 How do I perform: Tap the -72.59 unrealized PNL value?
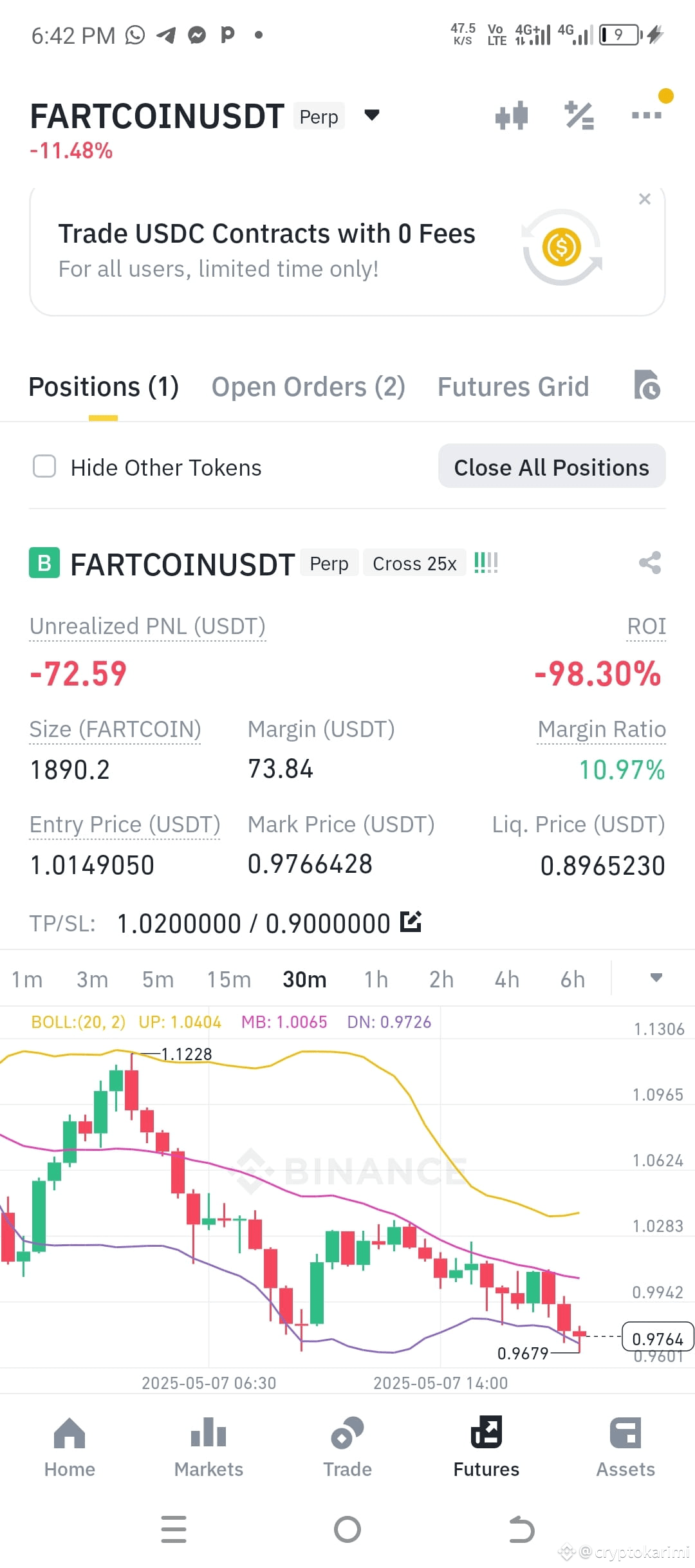tap(79, 674)
